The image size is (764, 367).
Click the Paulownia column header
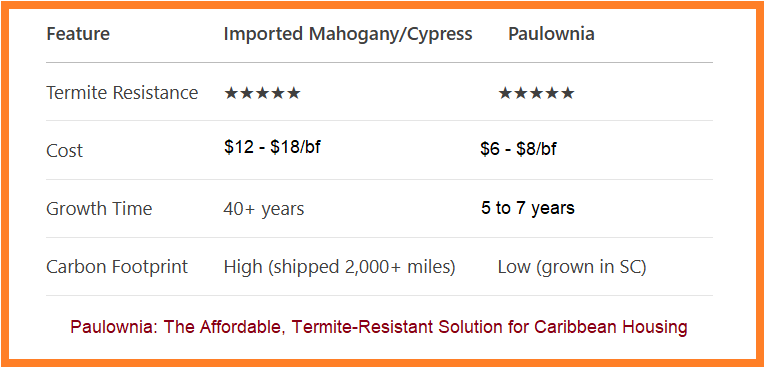[551, 34]
